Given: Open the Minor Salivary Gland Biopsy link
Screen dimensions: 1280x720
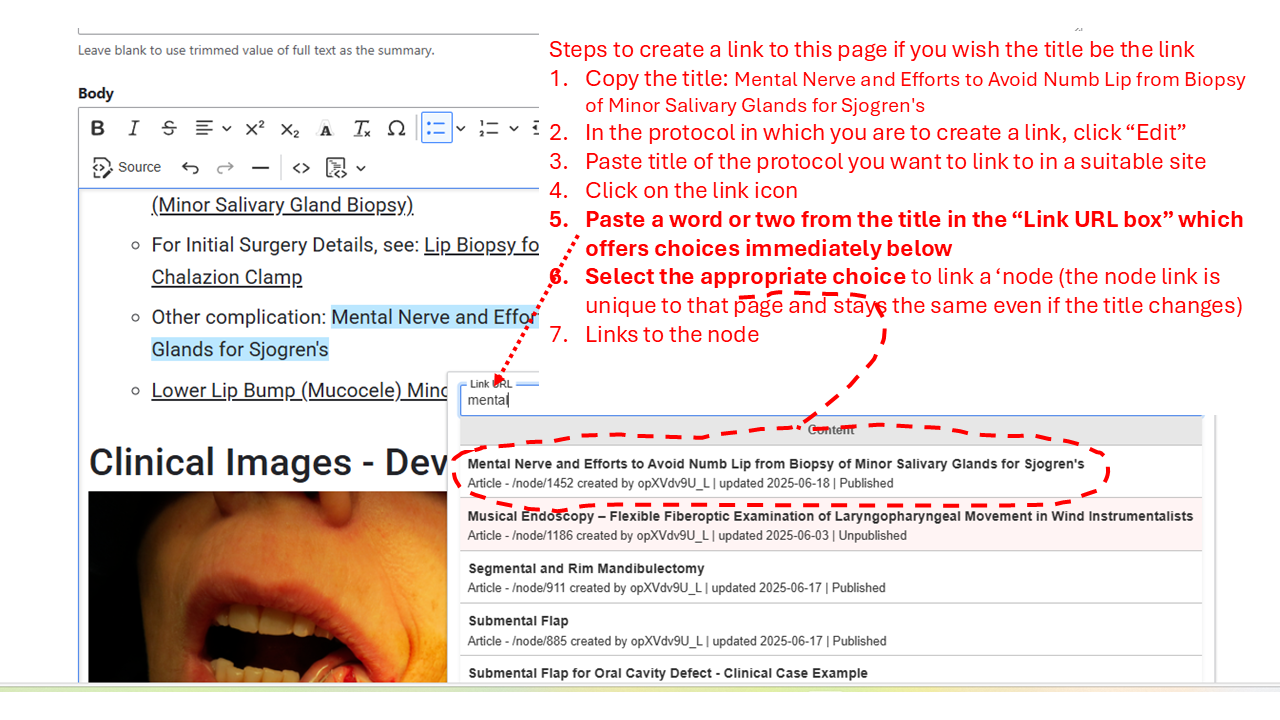Looking at the screenshot, I should point(282,204).
